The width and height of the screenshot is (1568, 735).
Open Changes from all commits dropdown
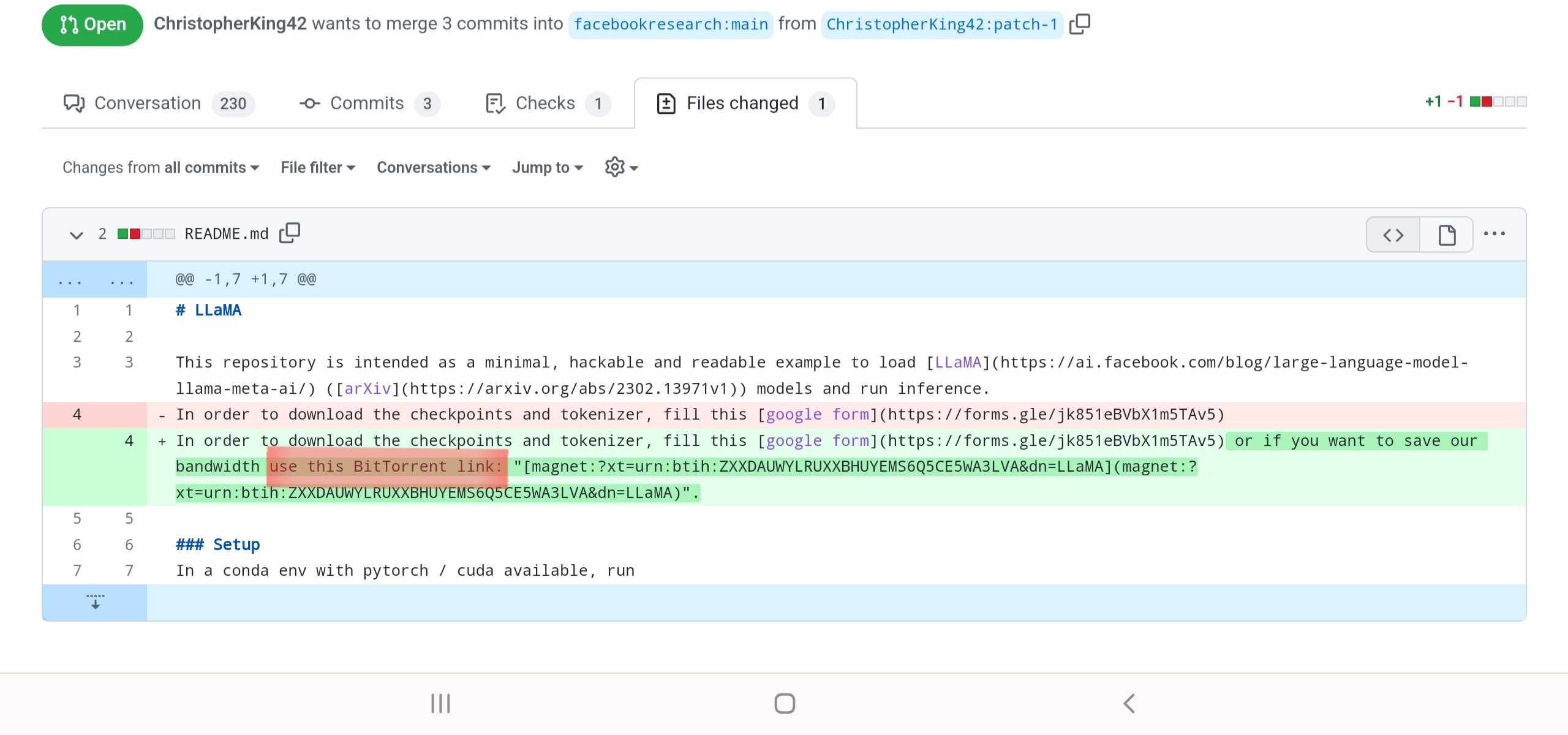160,167
